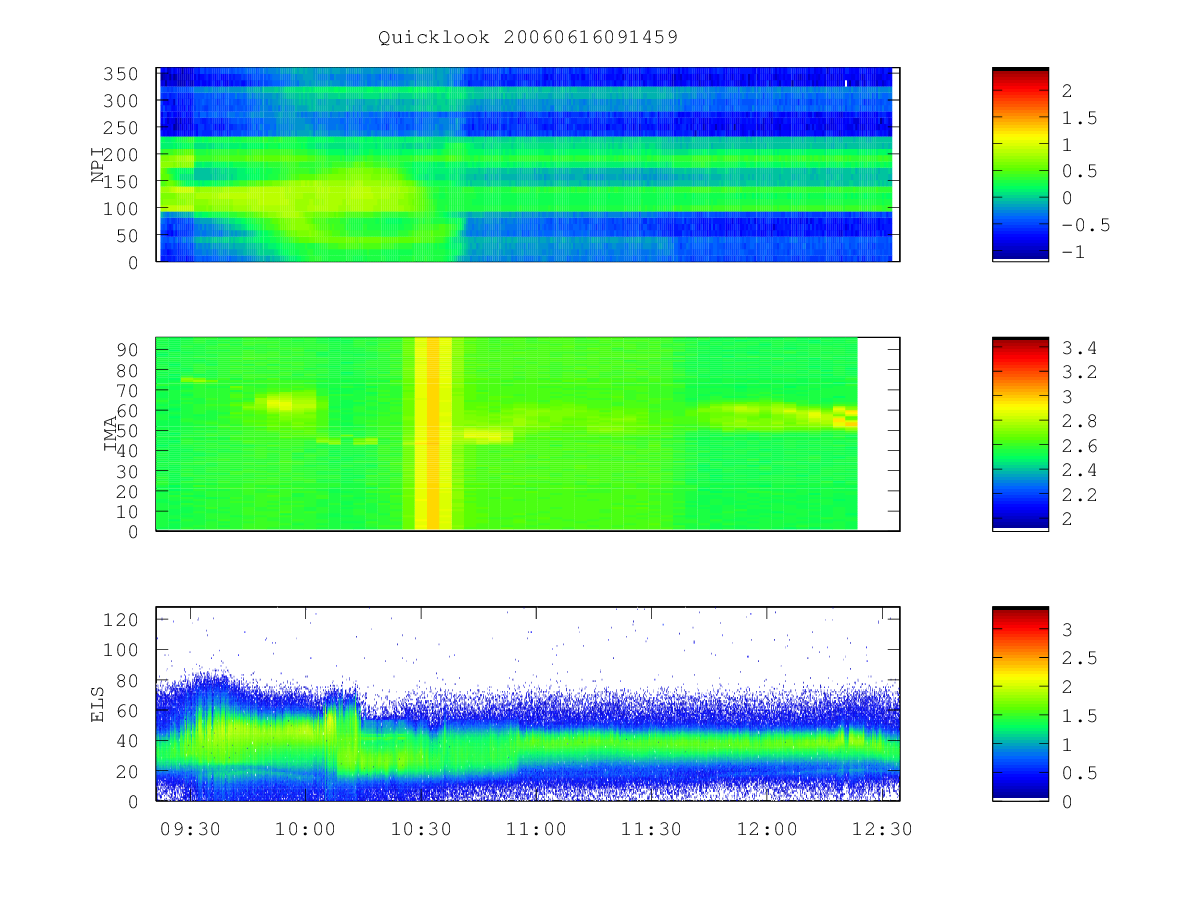
Task: Select the 12:30 time axis tick label
Action: pyautogui.click(x=883, y=829)
